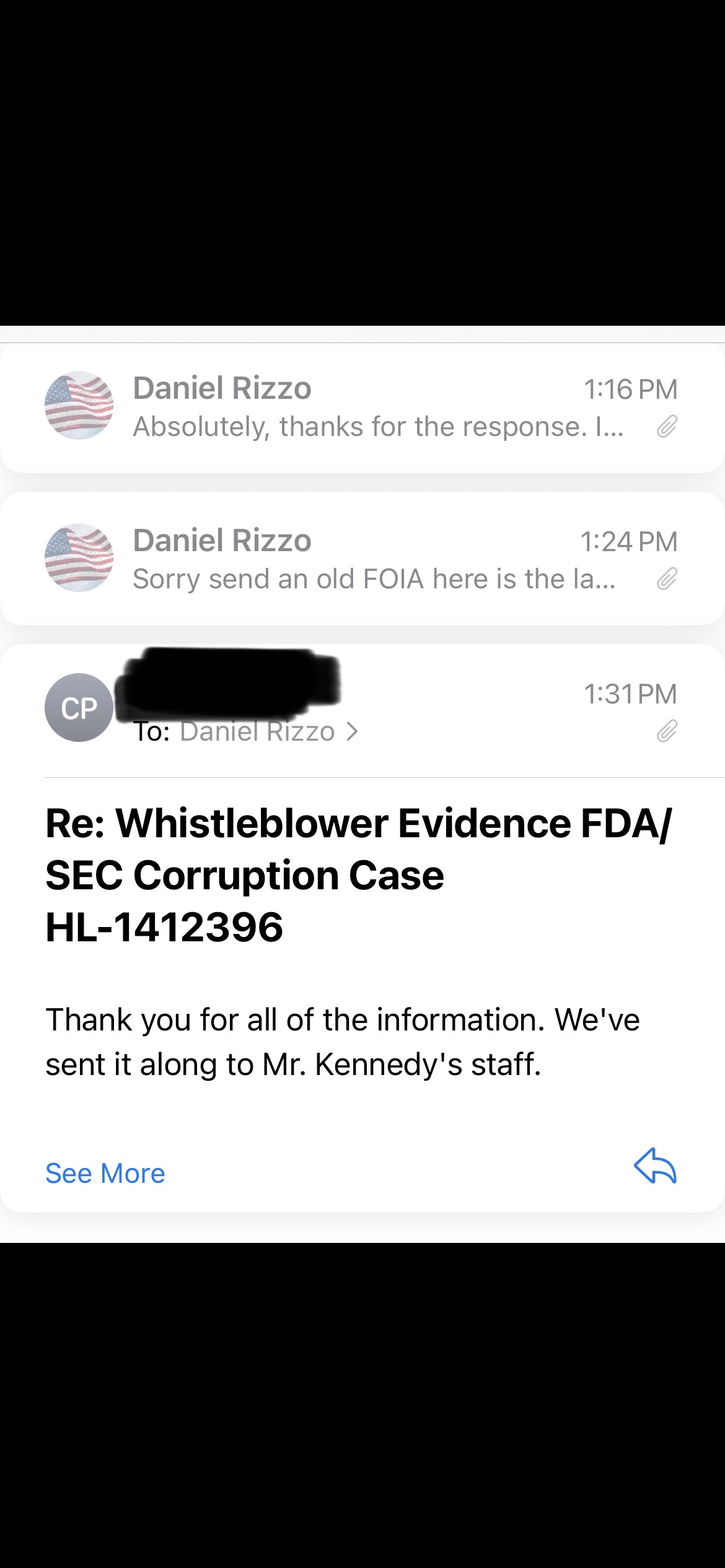Tap the 'Thank you for all' body text

coord(343,1042)
